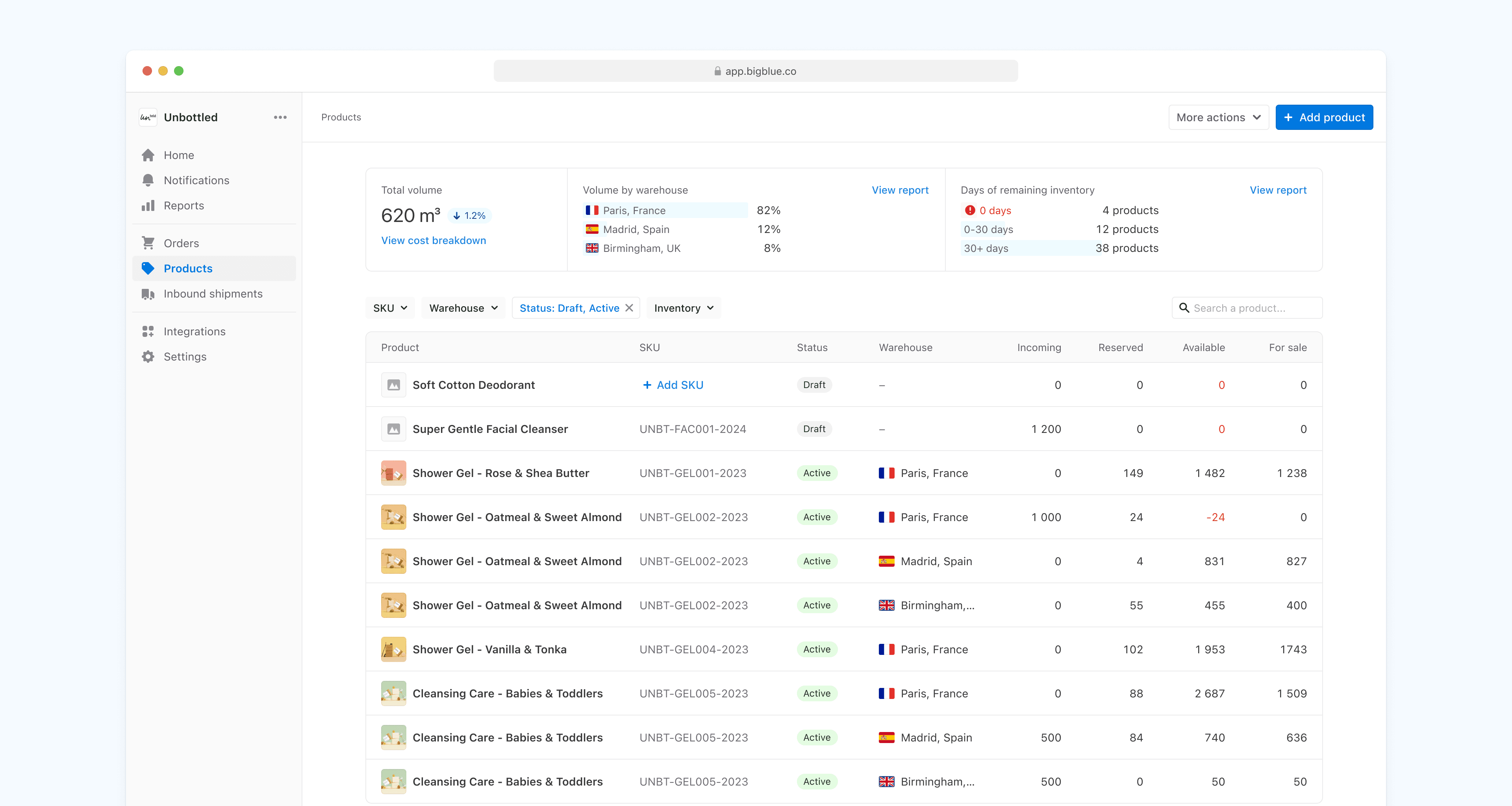Click the -24 available value

pyautogui.click(x=1215, y=517)
